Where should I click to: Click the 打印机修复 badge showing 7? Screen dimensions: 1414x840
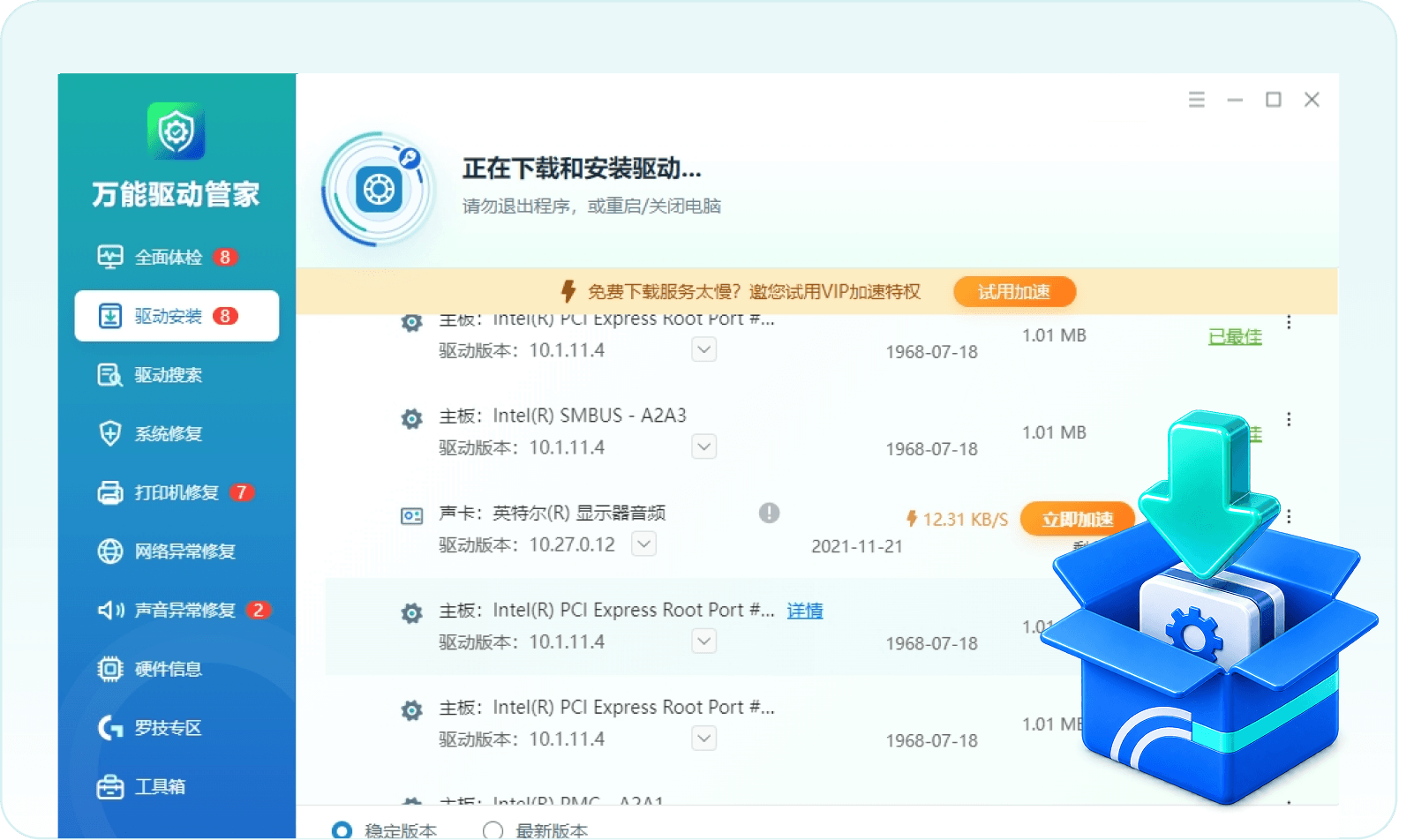coord(241,492)
